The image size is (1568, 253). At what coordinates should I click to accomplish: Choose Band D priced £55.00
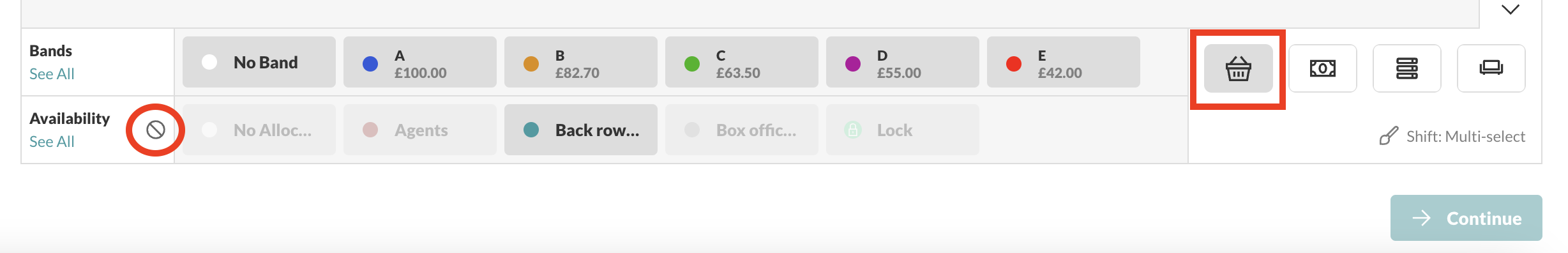[x=903, y=62]
